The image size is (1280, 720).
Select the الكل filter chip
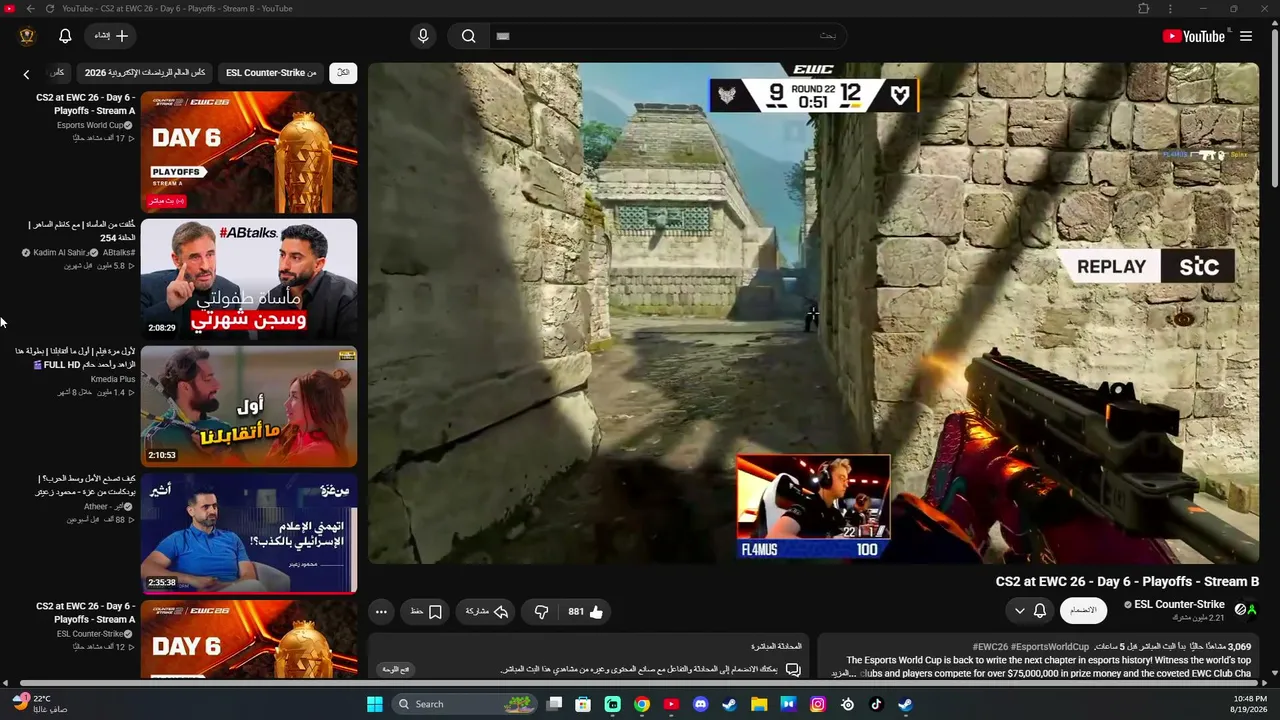(x=343, y=73)
